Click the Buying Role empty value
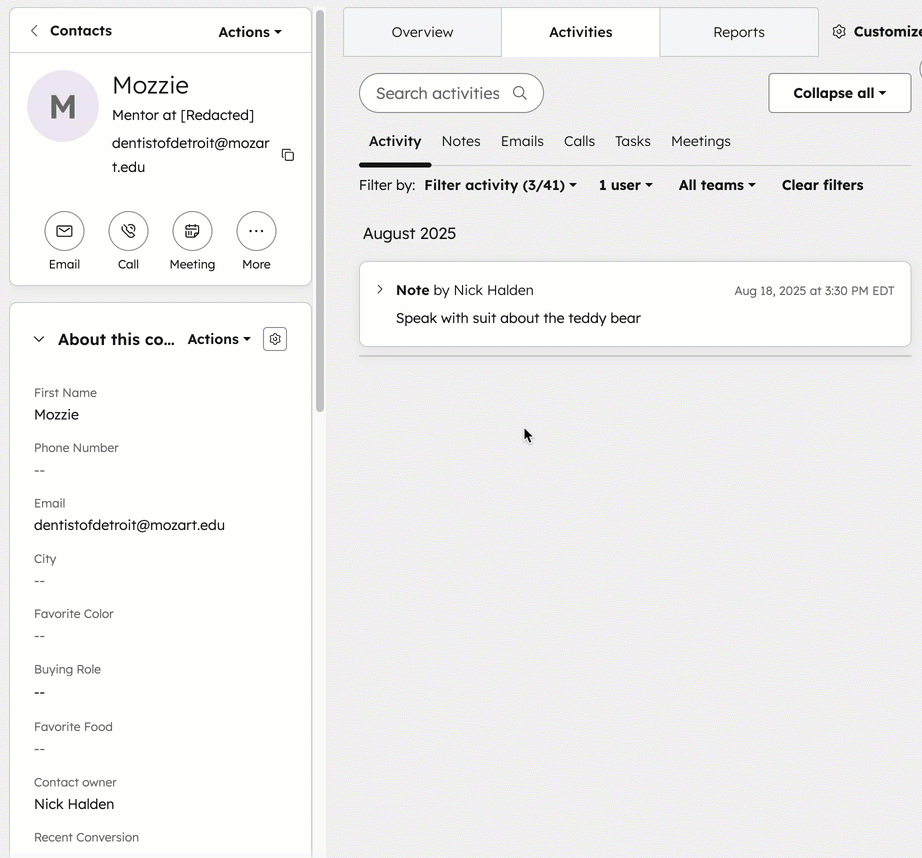This screenshot has height=858, width=922. click(39, 693)
